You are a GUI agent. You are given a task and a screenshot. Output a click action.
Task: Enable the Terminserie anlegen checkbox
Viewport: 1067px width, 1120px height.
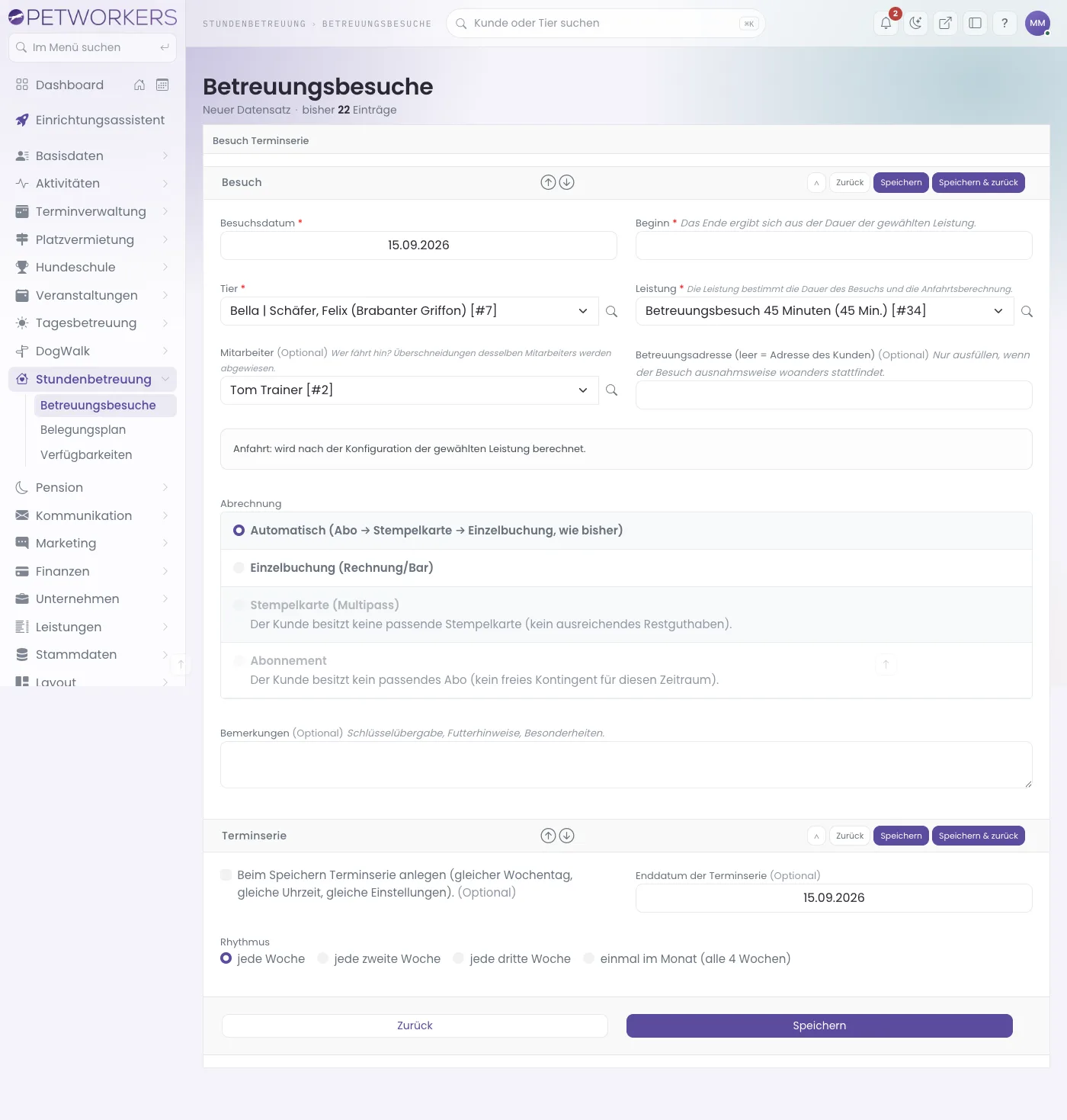pos(226,875)
